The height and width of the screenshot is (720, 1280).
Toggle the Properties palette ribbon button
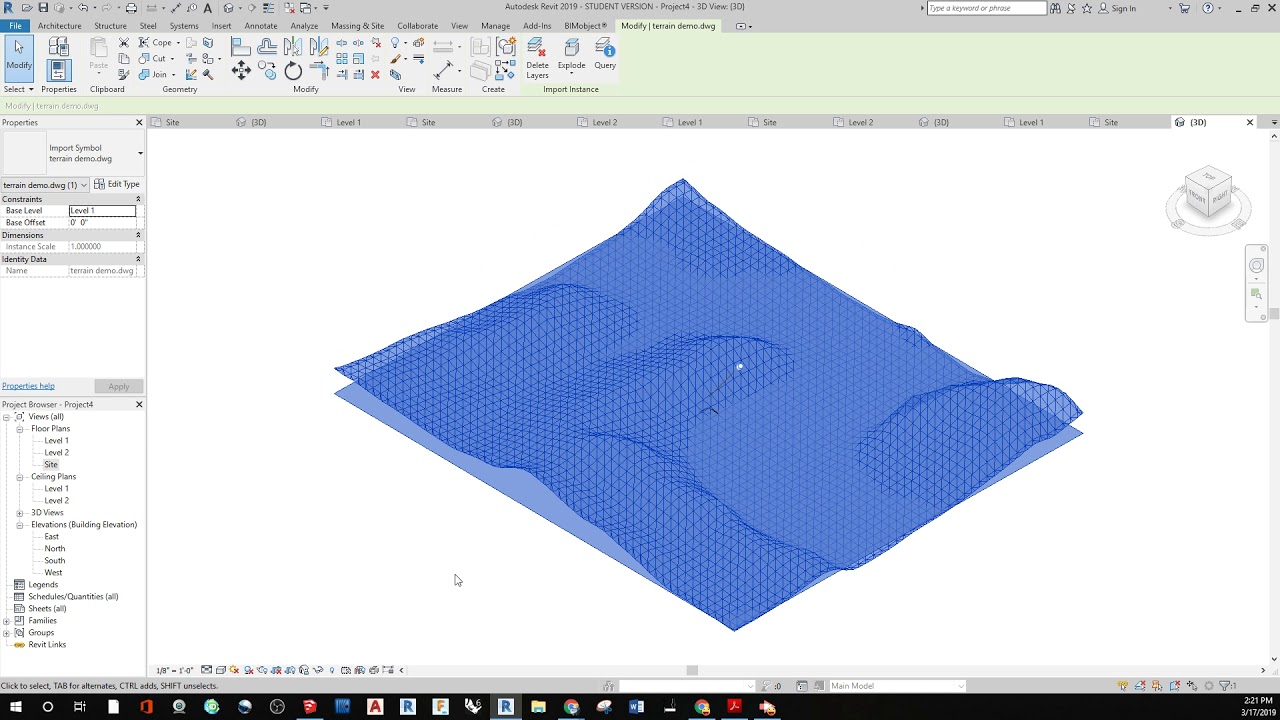click(x=58, y=70)
